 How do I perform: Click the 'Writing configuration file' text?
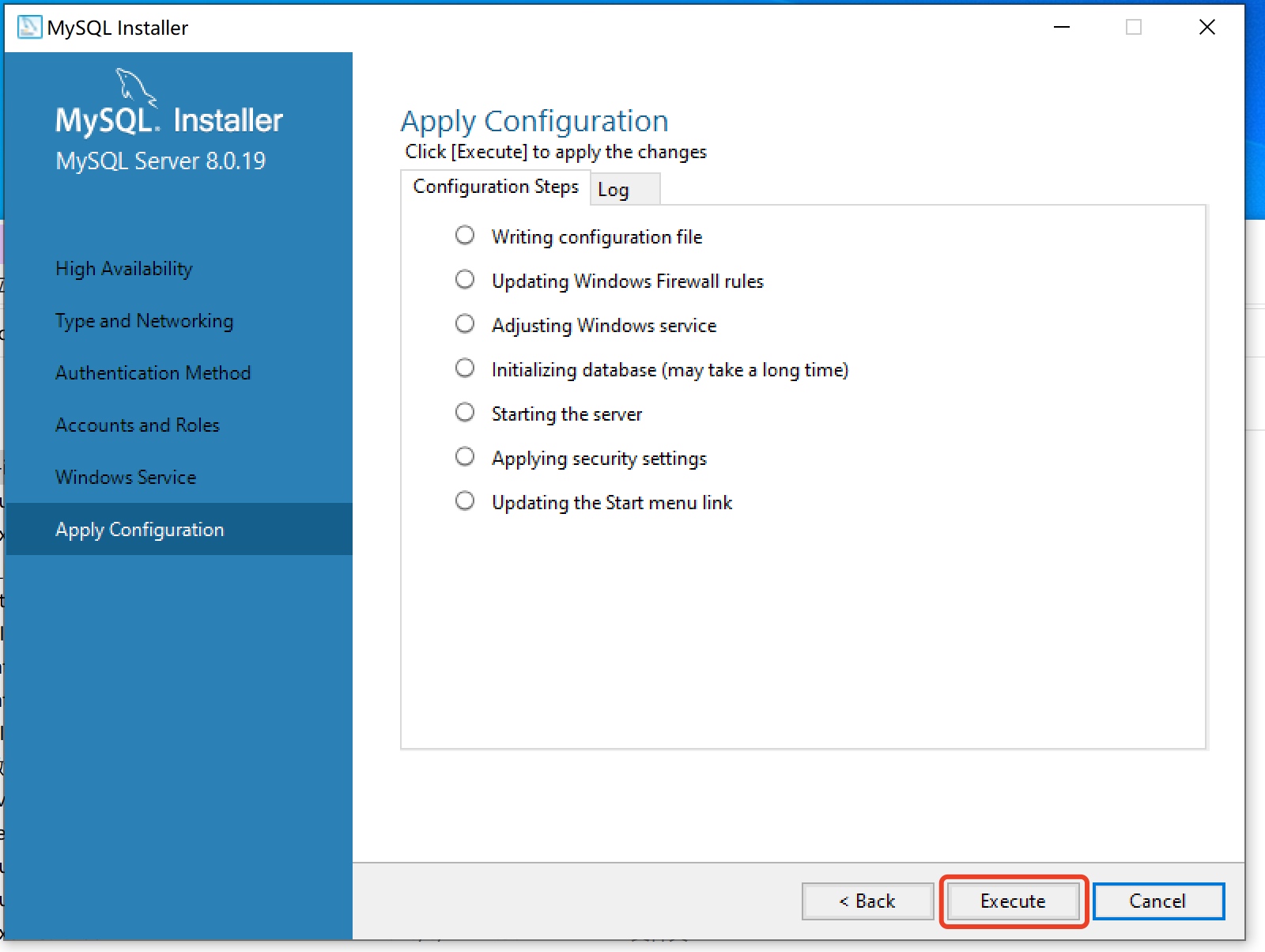coord(597,237)
